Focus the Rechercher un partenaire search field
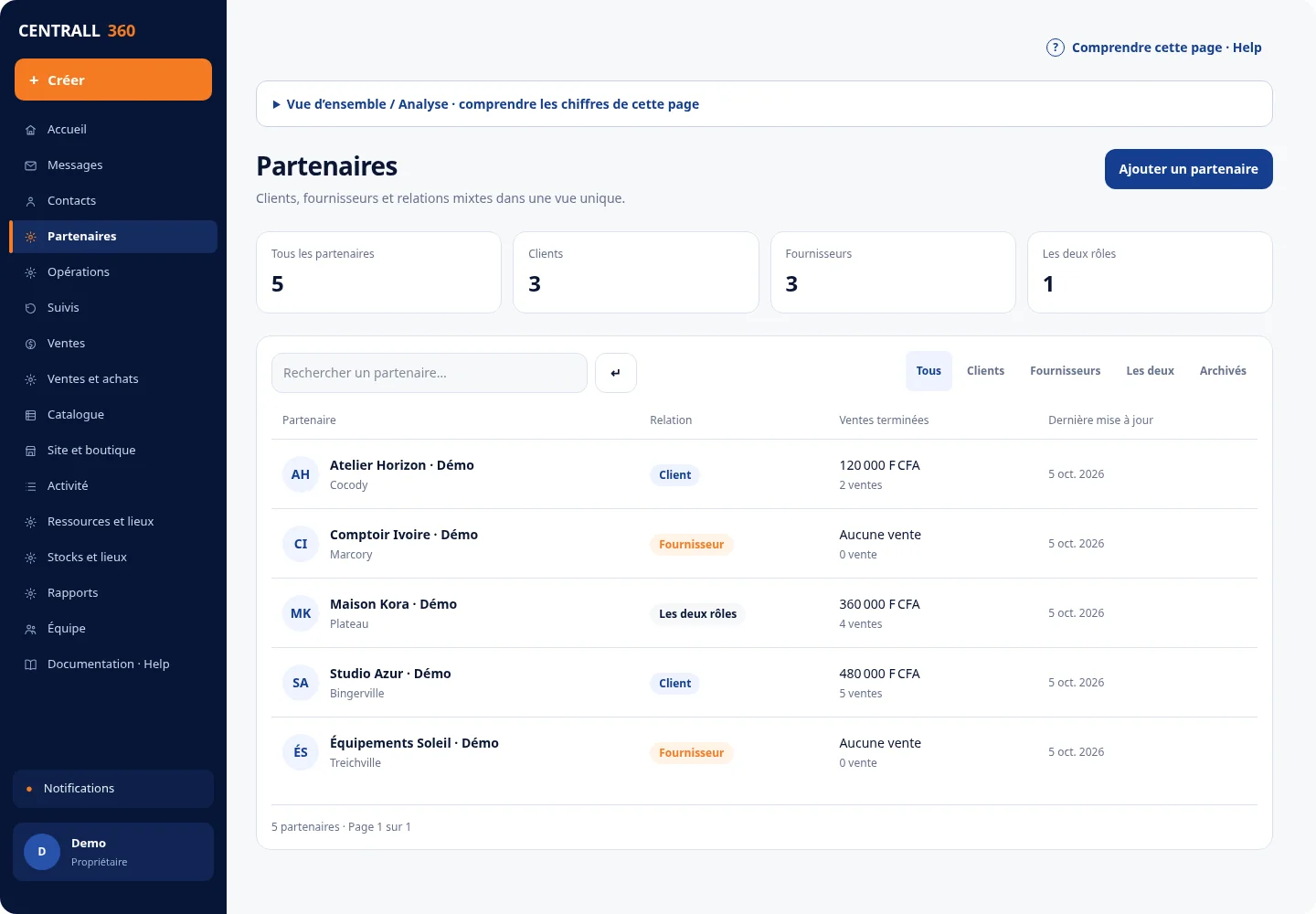 pos(430,373)
